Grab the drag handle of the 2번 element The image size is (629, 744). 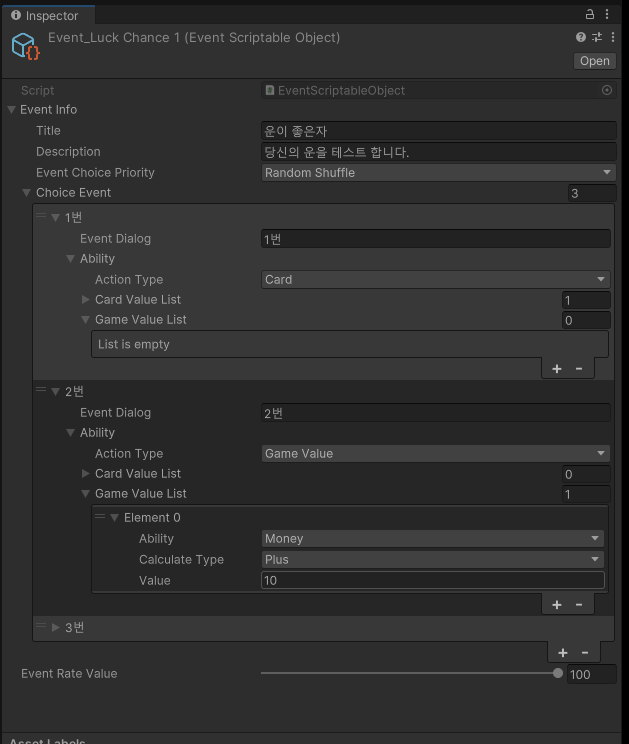pyautogui.click(x=41, y=390)
